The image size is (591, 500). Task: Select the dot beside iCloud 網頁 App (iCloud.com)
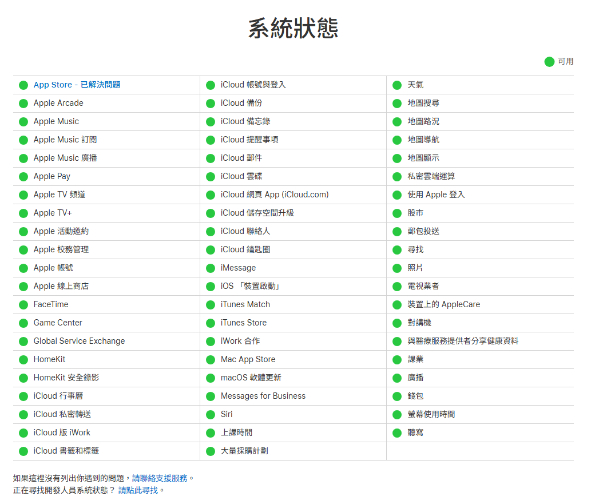(x=210, y=195)
